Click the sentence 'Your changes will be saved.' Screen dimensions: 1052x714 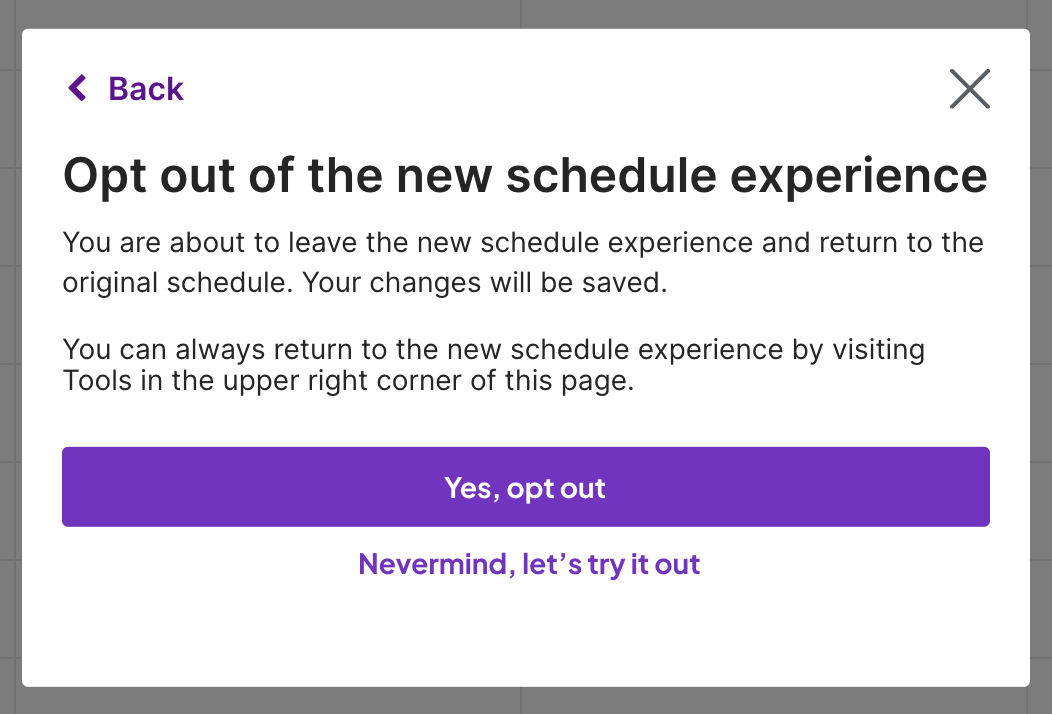[484, 283]
